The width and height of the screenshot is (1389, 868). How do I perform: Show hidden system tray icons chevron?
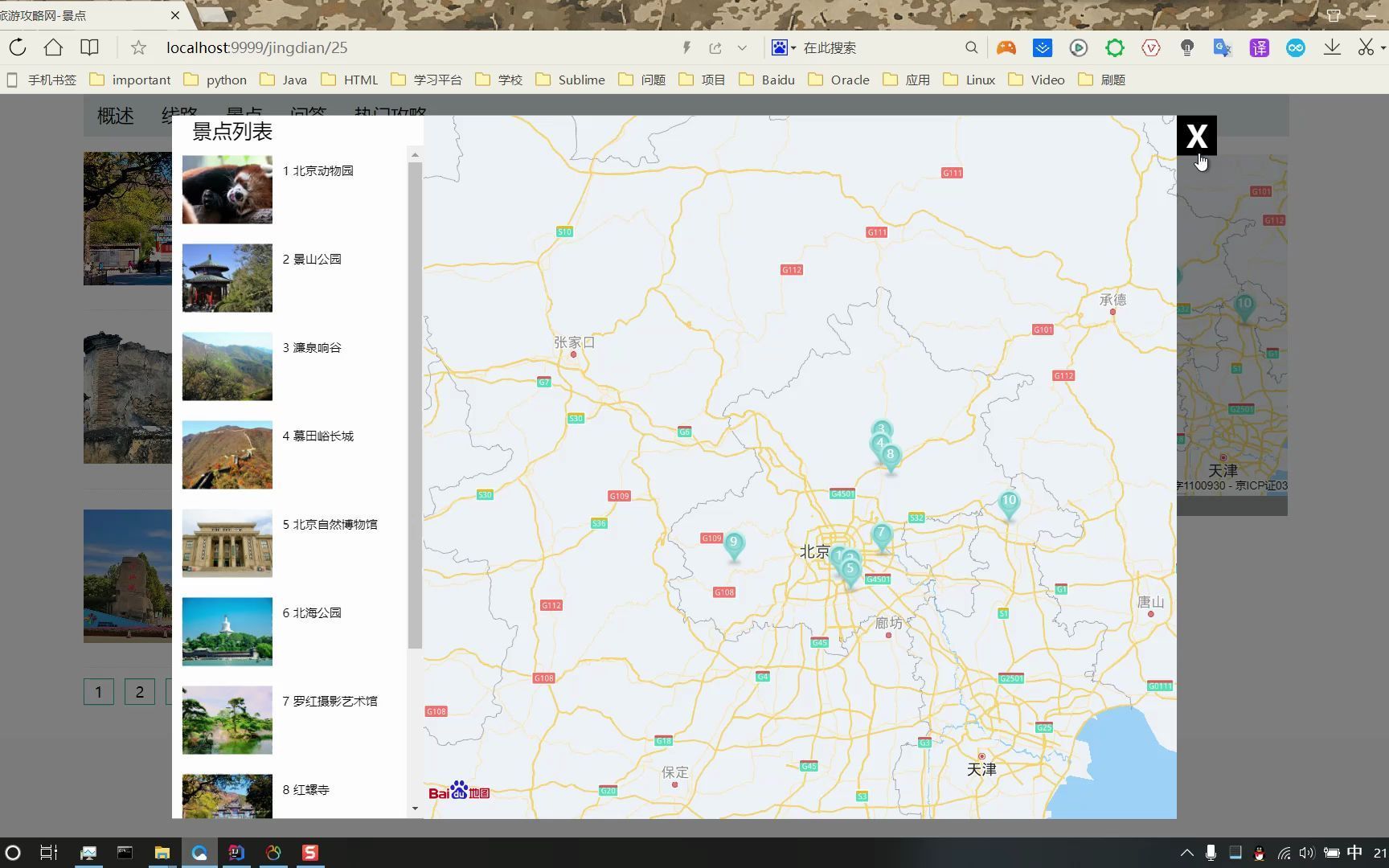point(1186,853)
